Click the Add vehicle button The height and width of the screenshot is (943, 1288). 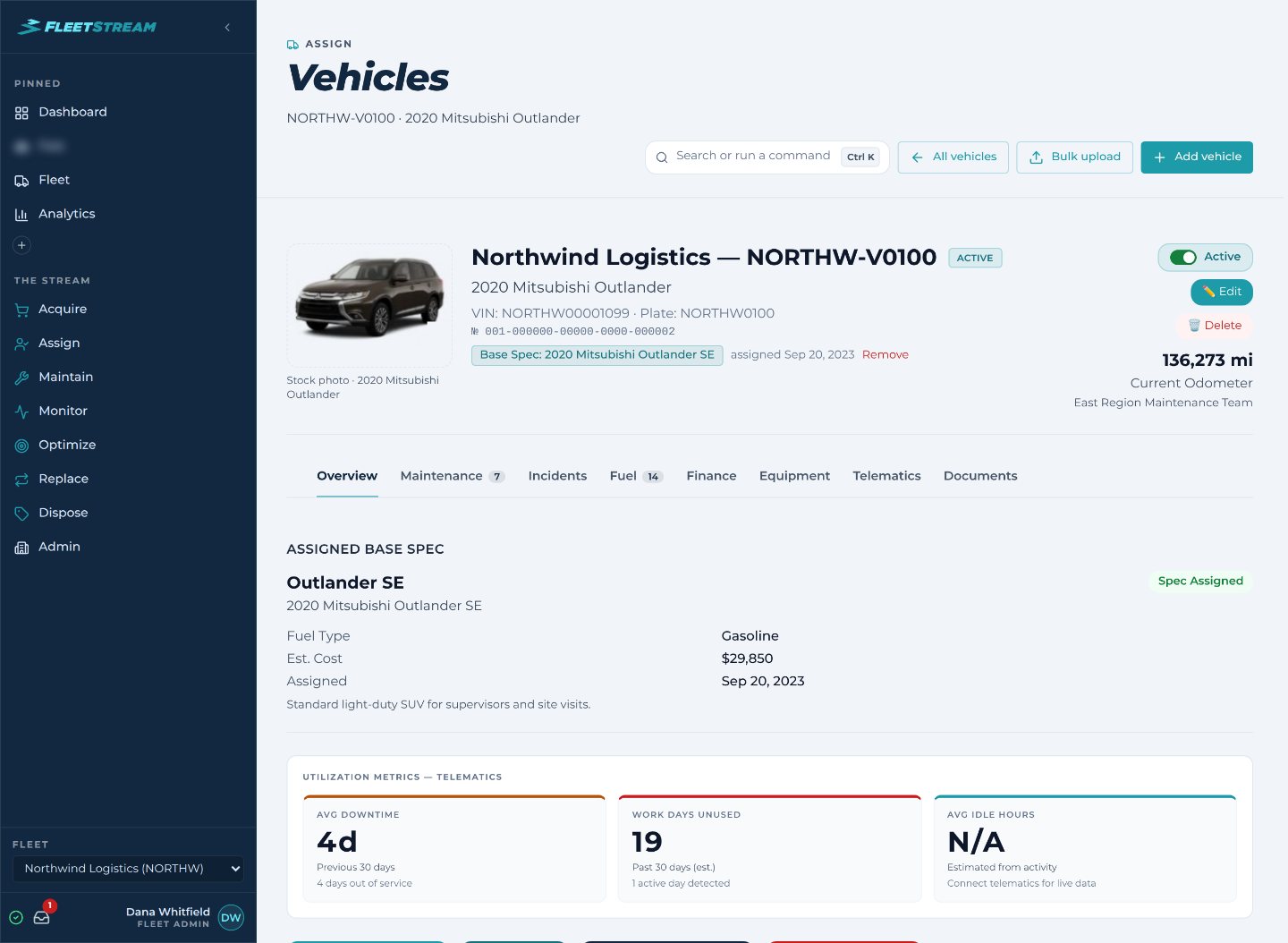point(1197,157)
